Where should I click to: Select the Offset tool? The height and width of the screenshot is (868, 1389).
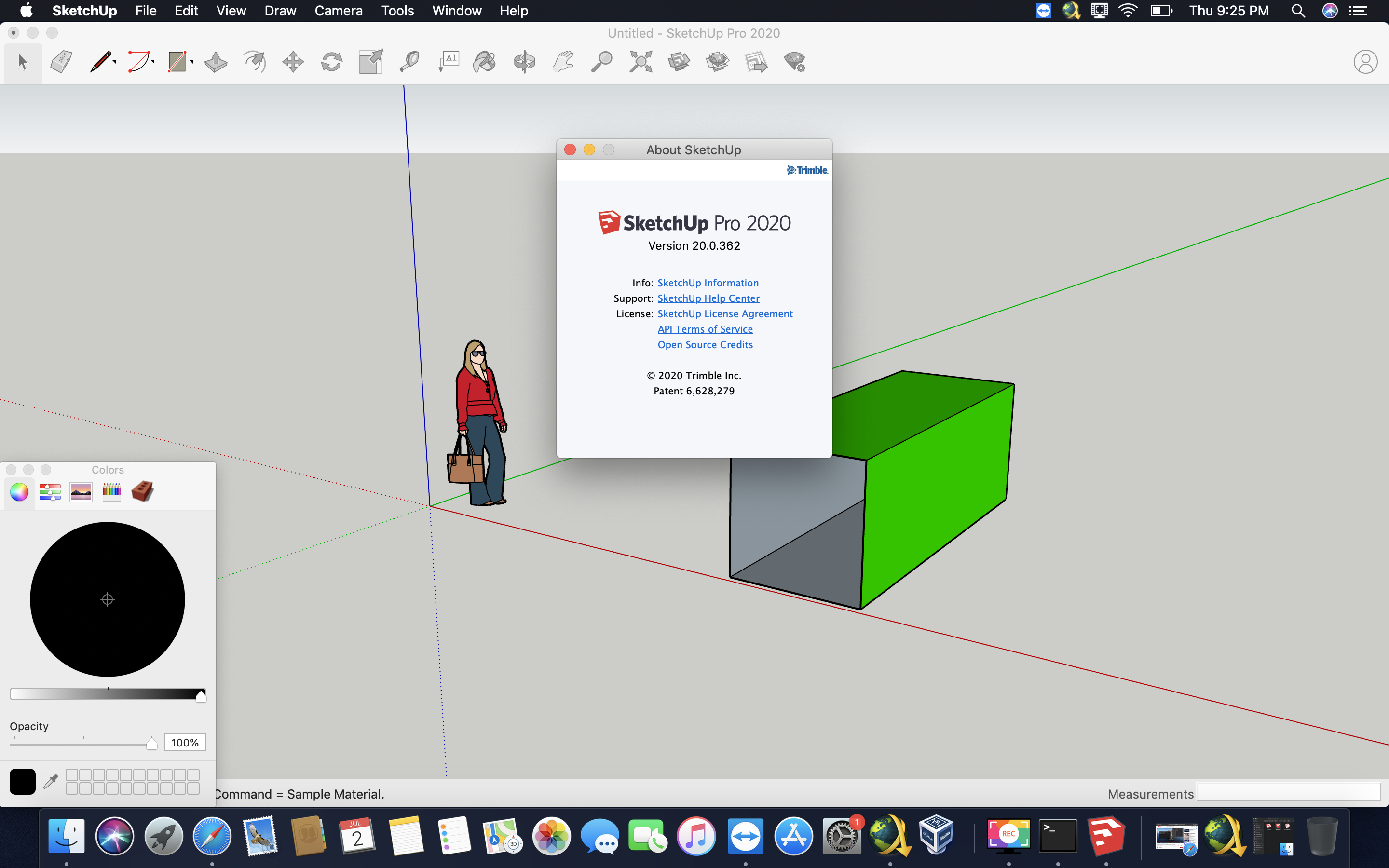(254, 61)
